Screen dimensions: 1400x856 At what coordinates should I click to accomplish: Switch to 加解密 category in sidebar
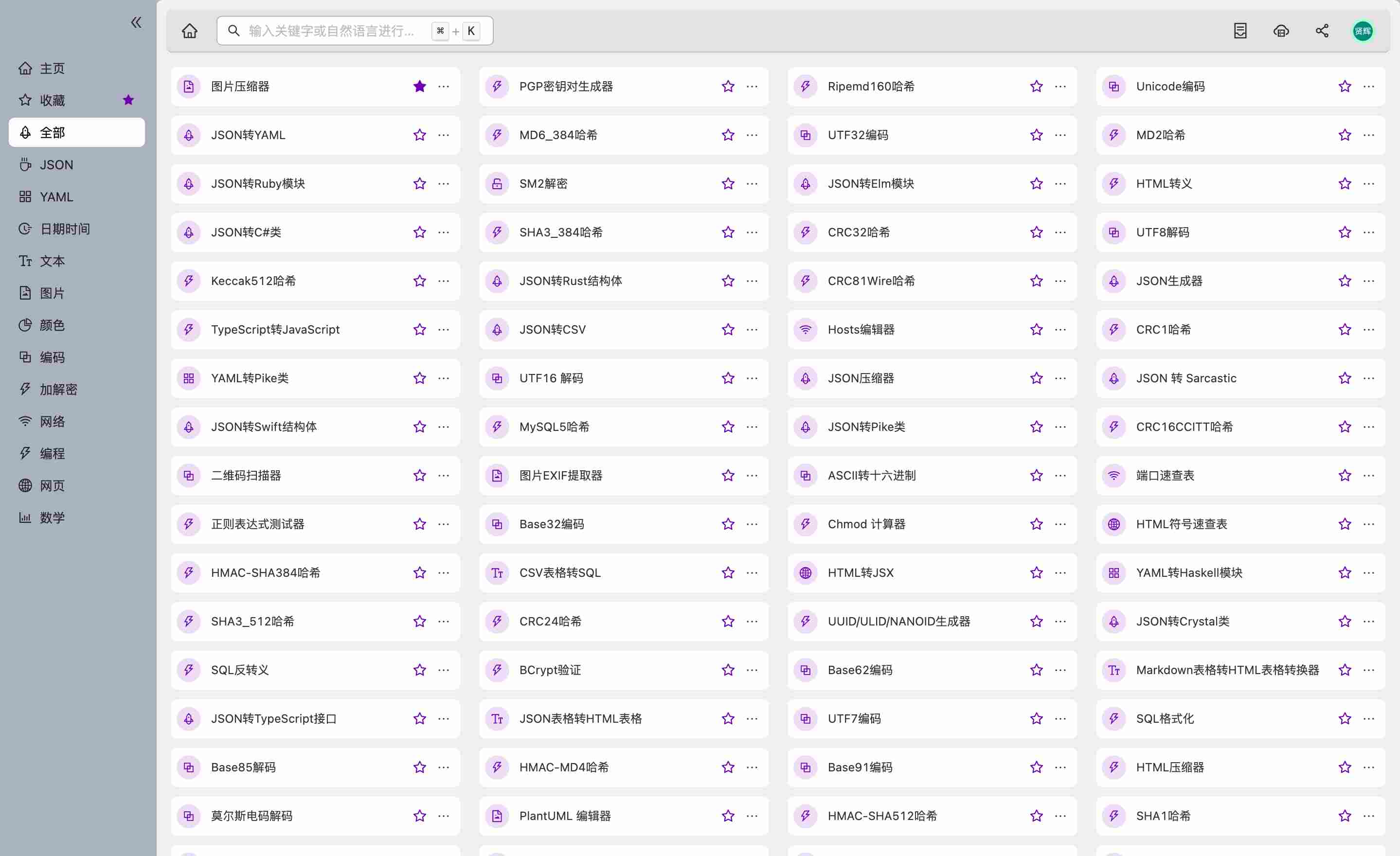pos(58,389)
